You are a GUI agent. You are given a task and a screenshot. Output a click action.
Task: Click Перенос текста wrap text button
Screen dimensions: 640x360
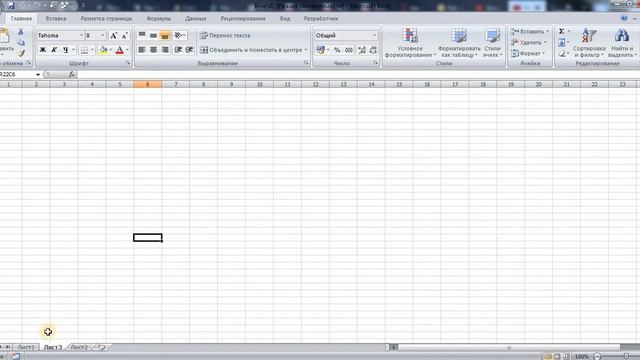[225, 36]
